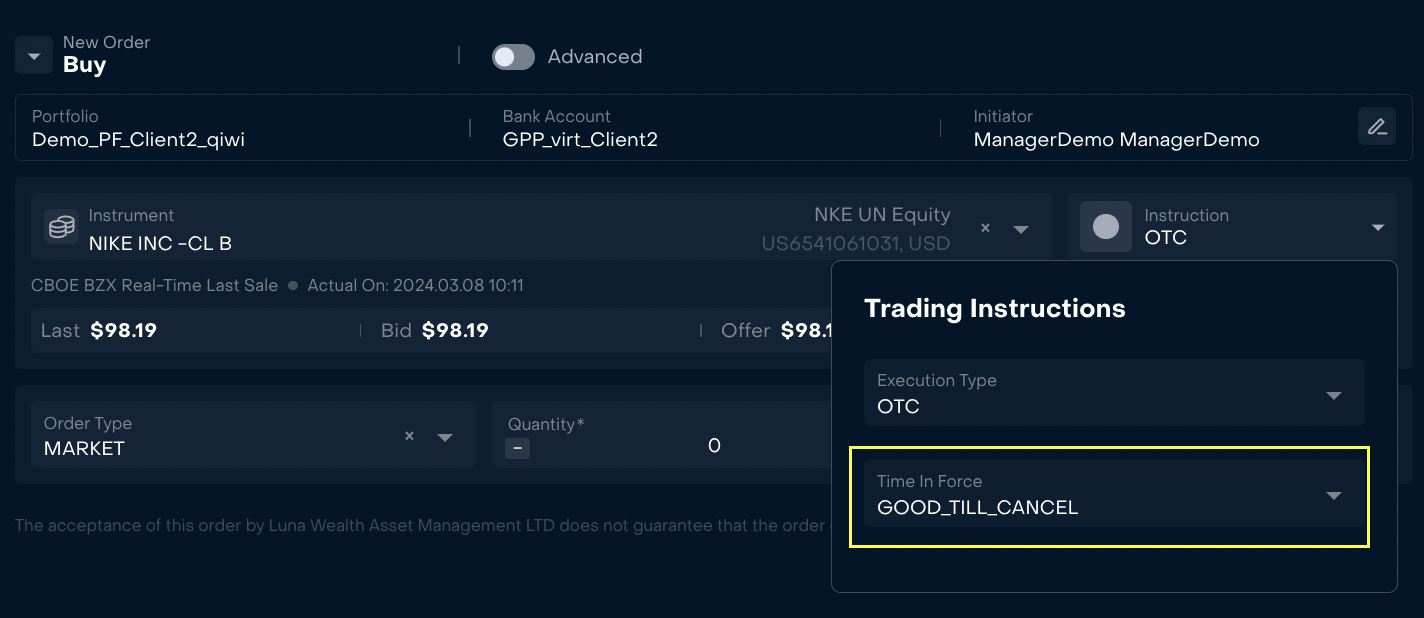Open the Instruction OTC dropdown

point(1378,228)
